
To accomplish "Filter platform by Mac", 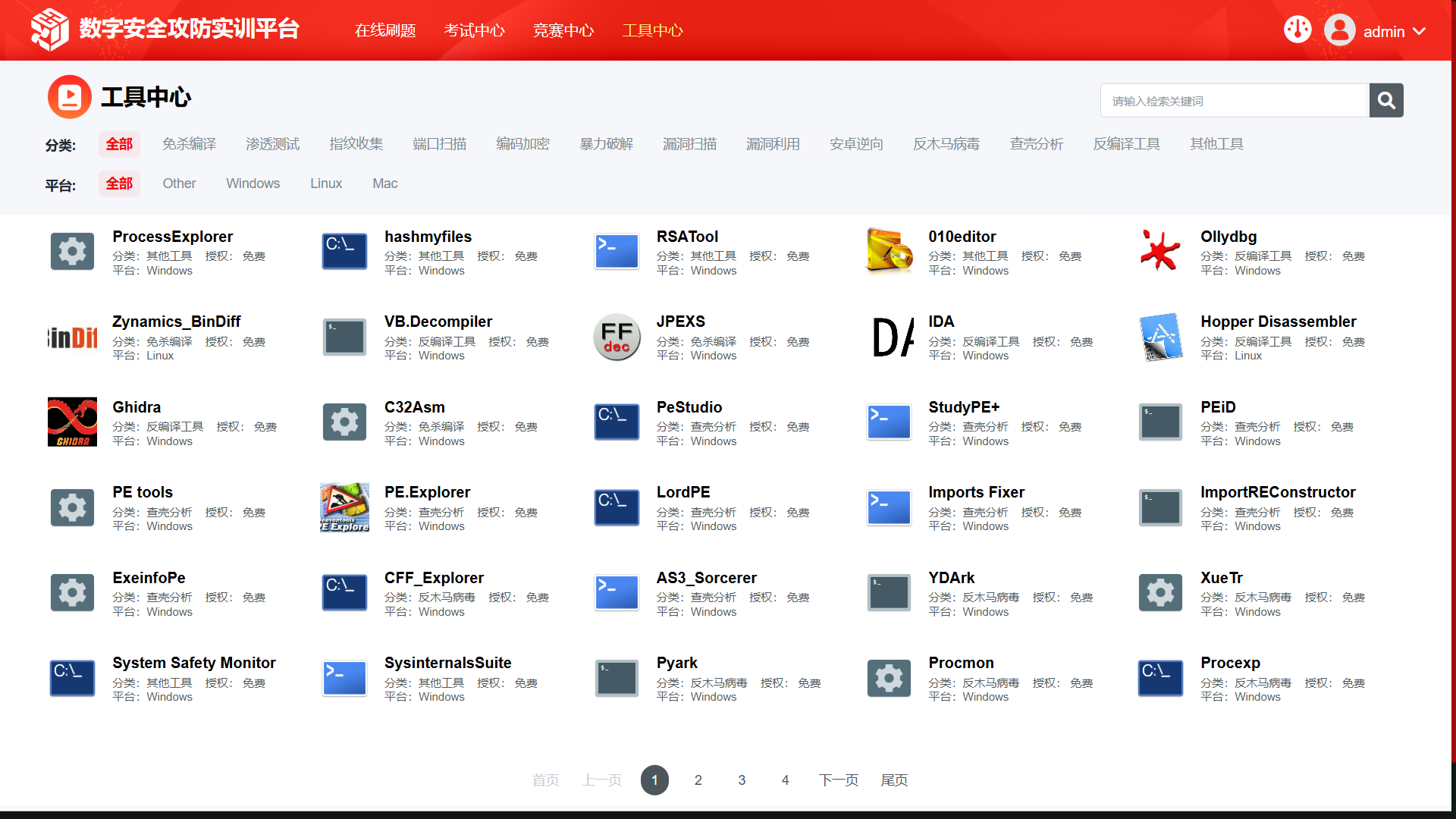I will [x=385, y=184].
